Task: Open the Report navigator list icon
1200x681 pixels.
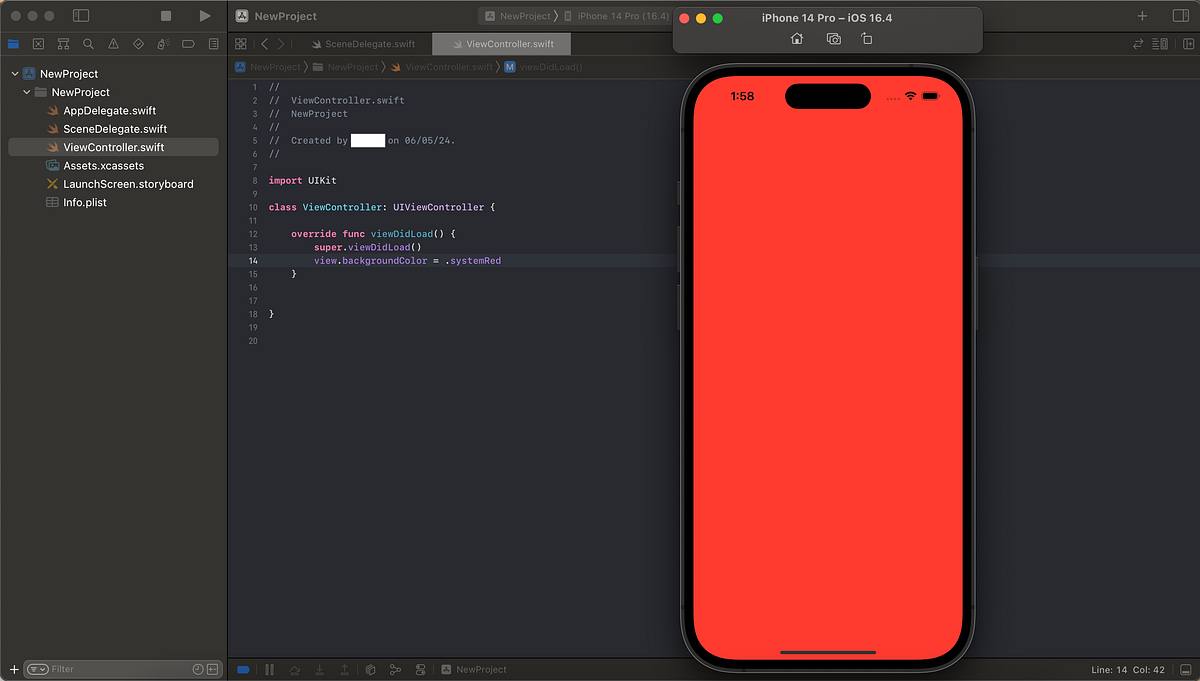Action: pos(212,43)
